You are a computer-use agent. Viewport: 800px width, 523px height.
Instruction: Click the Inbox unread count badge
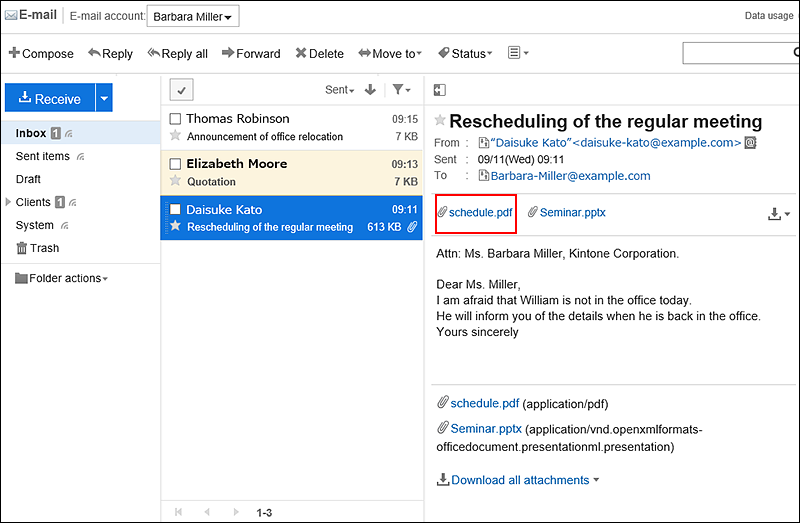pyautogui.click(x=56, y=133)
